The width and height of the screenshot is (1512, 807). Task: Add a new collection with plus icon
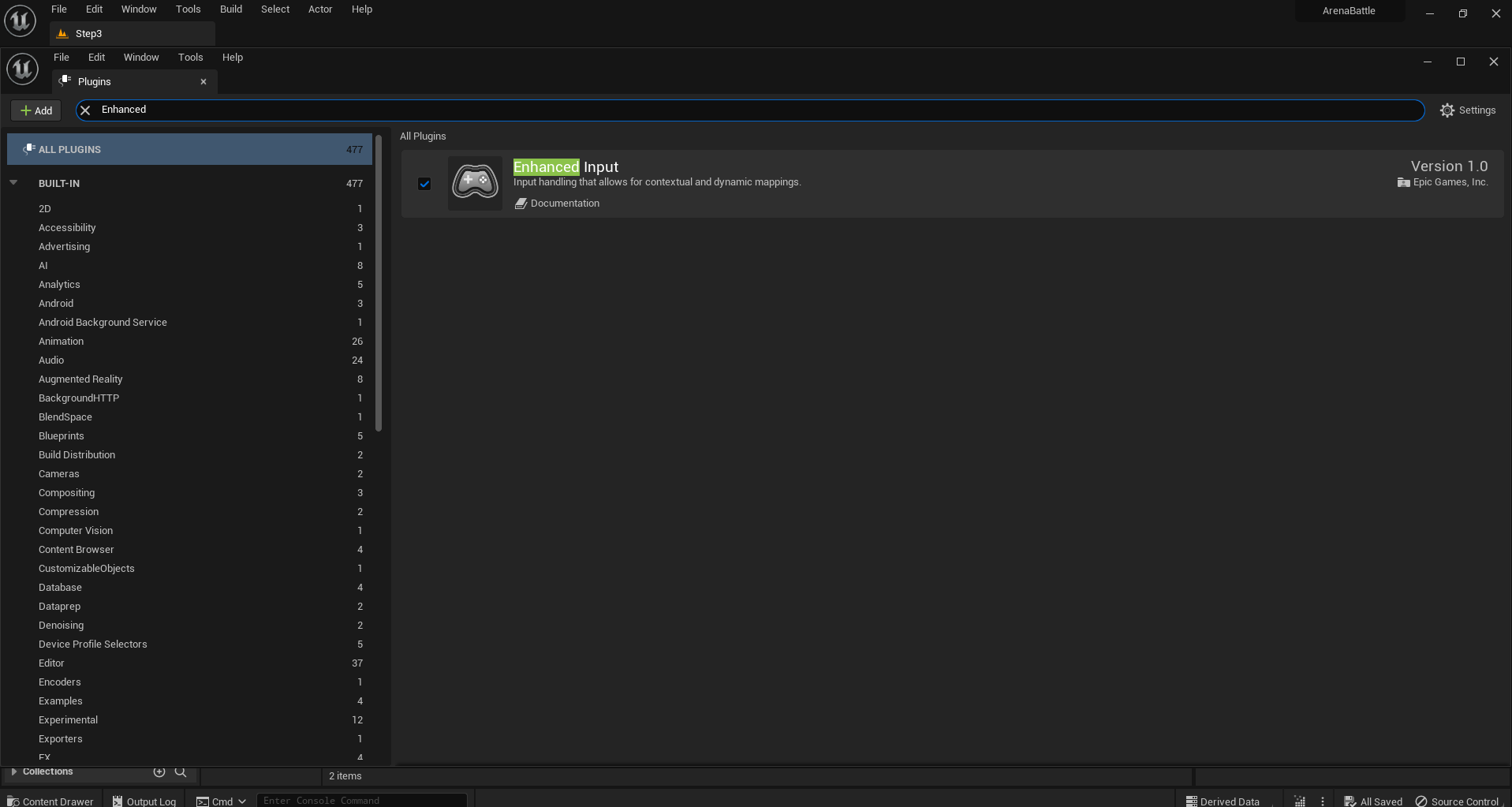click(159, 772)
